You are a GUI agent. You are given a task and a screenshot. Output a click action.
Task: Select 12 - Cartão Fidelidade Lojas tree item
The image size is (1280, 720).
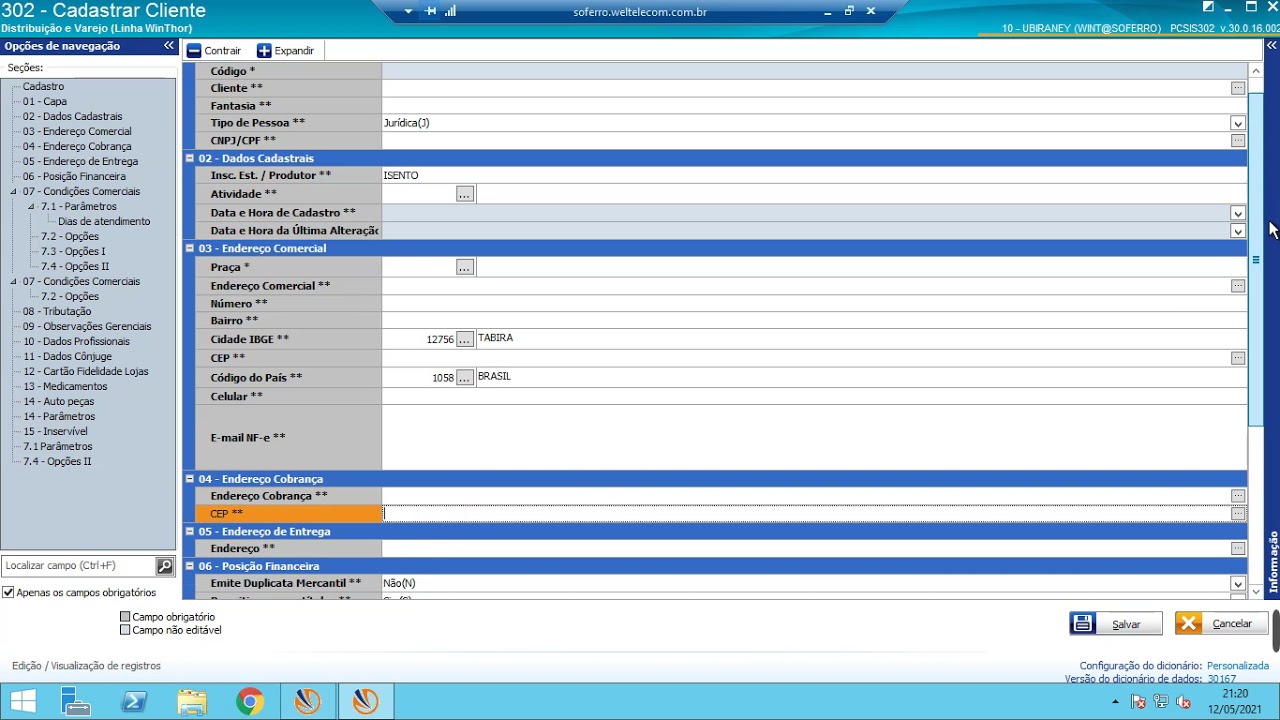pos(86,372)
